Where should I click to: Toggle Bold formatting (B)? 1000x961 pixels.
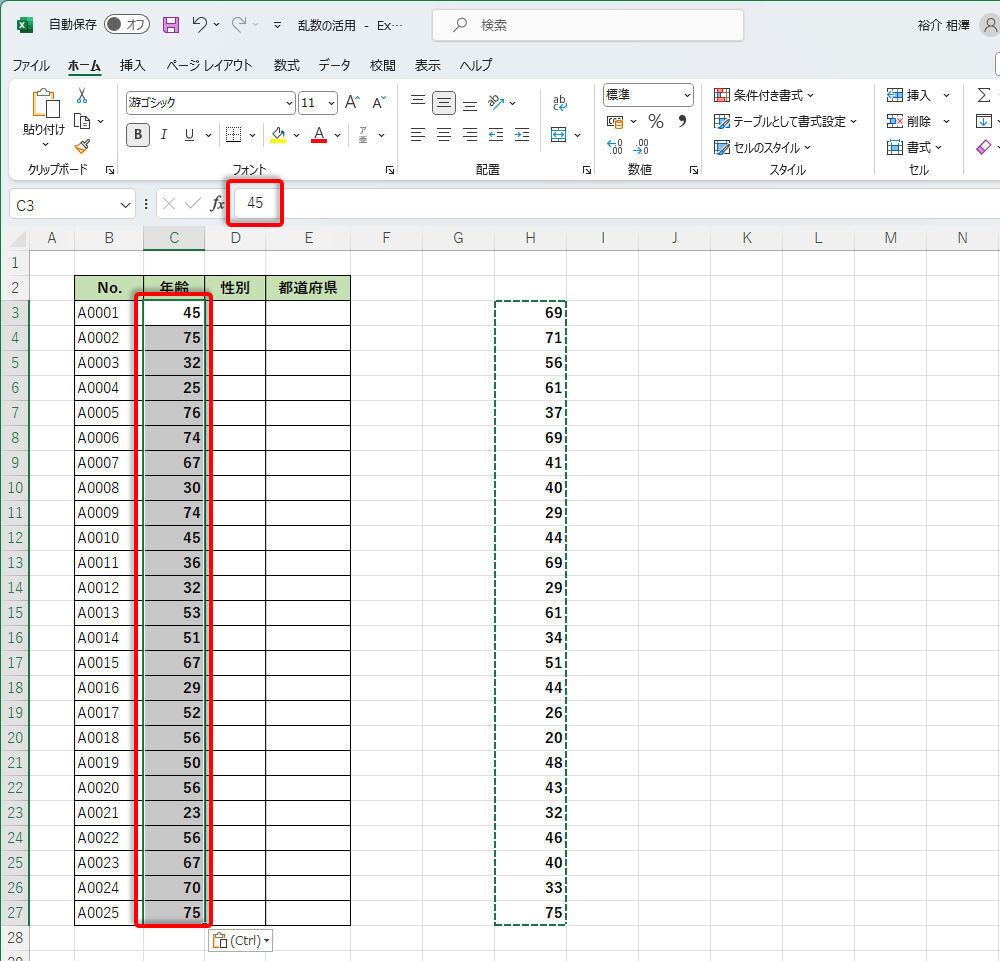tap(138, 135)
